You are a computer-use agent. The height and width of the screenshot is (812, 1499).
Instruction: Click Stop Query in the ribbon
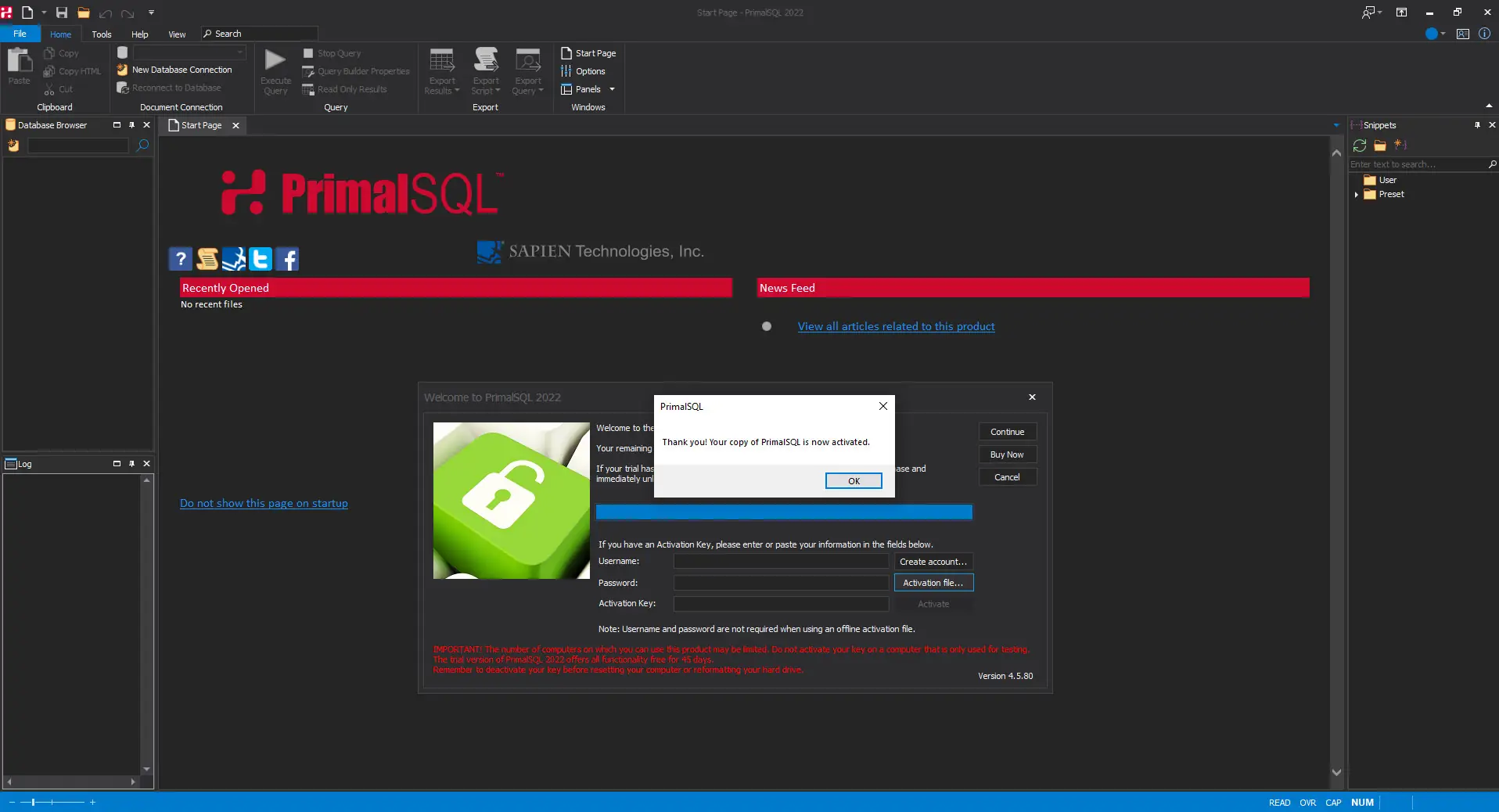332,53
